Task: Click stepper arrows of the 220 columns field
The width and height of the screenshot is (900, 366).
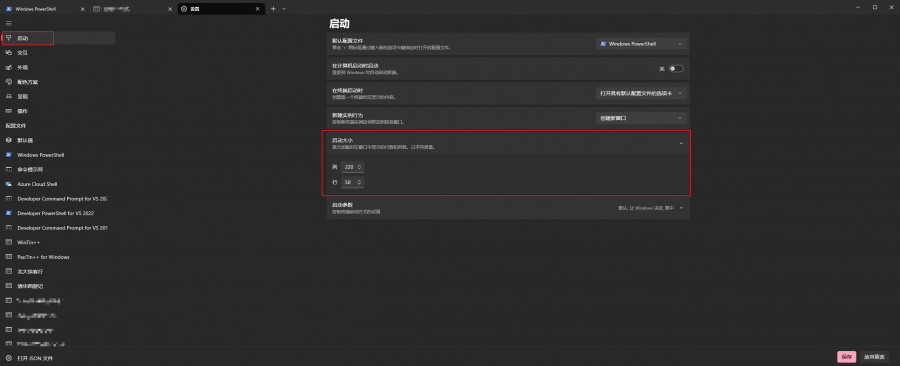Action: [x=359, y=167]
